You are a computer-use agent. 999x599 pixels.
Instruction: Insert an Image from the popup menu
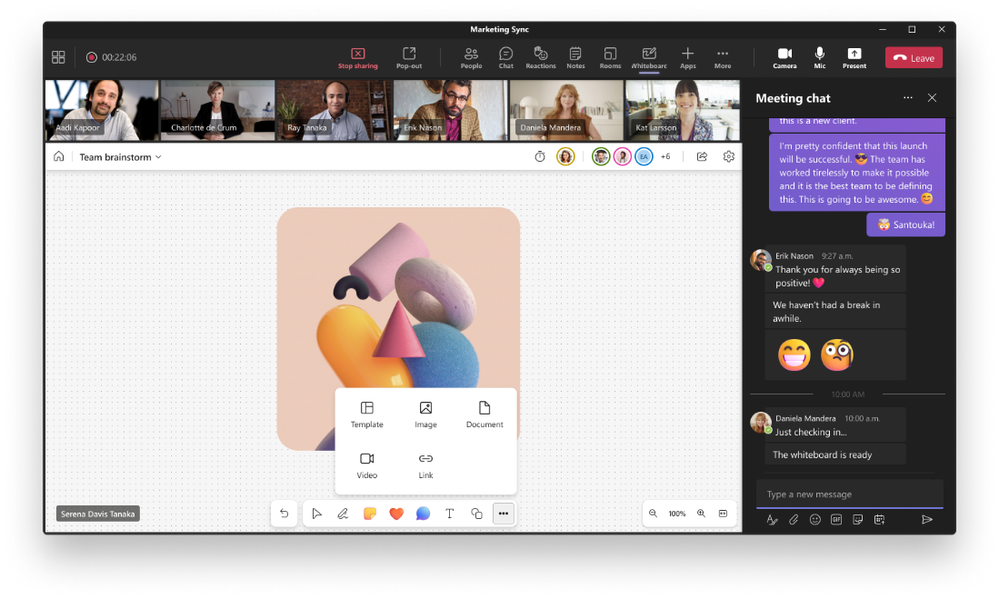tap(426, 415)
